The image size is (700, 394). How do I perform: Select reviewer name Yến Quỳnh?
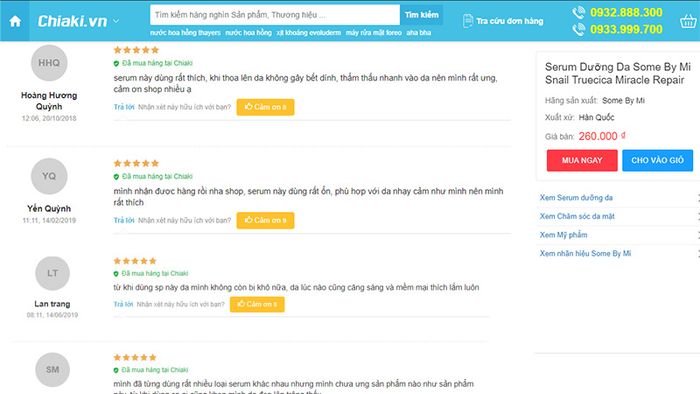(x=49, y=208)
